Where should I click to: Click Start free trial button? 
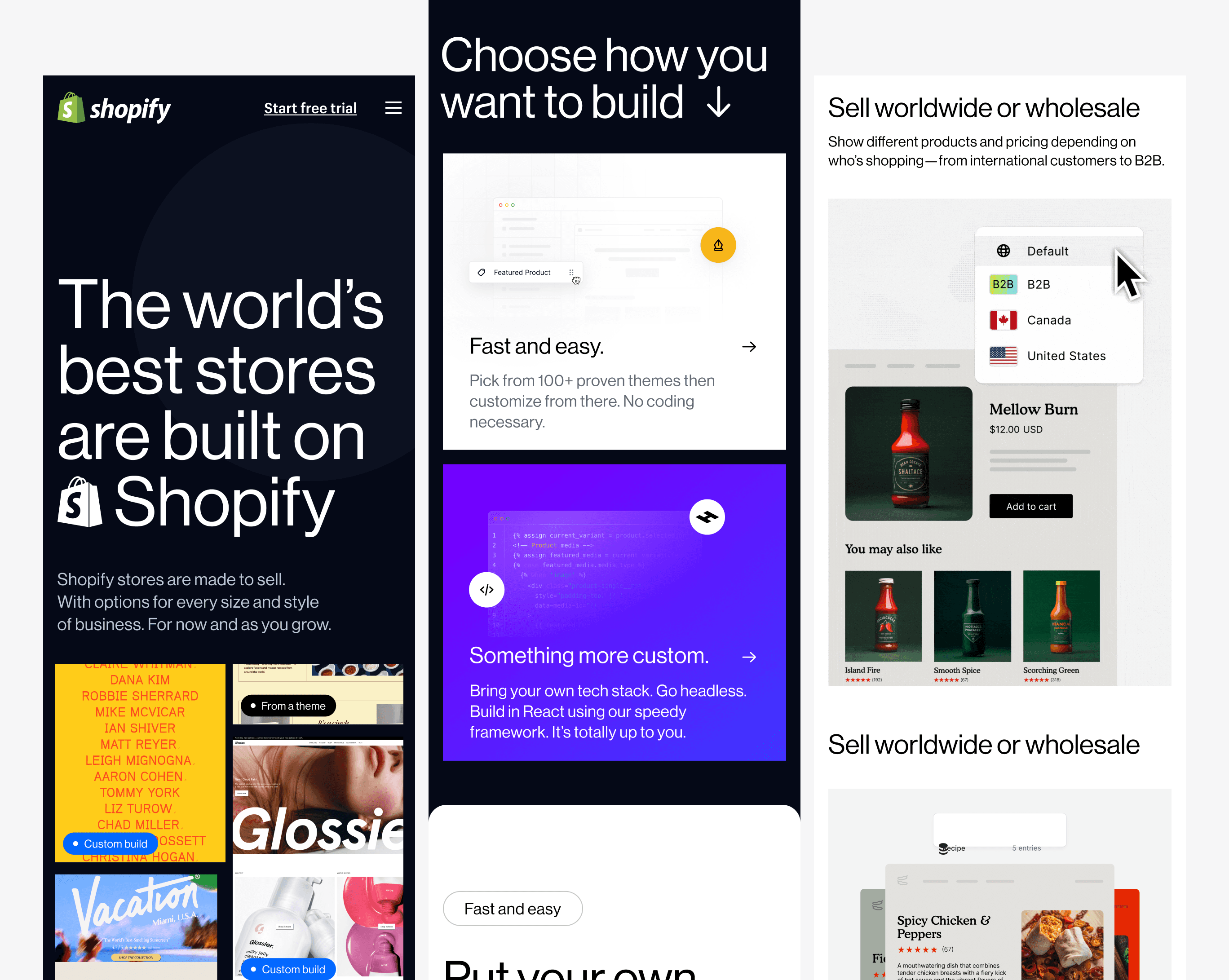310,107
